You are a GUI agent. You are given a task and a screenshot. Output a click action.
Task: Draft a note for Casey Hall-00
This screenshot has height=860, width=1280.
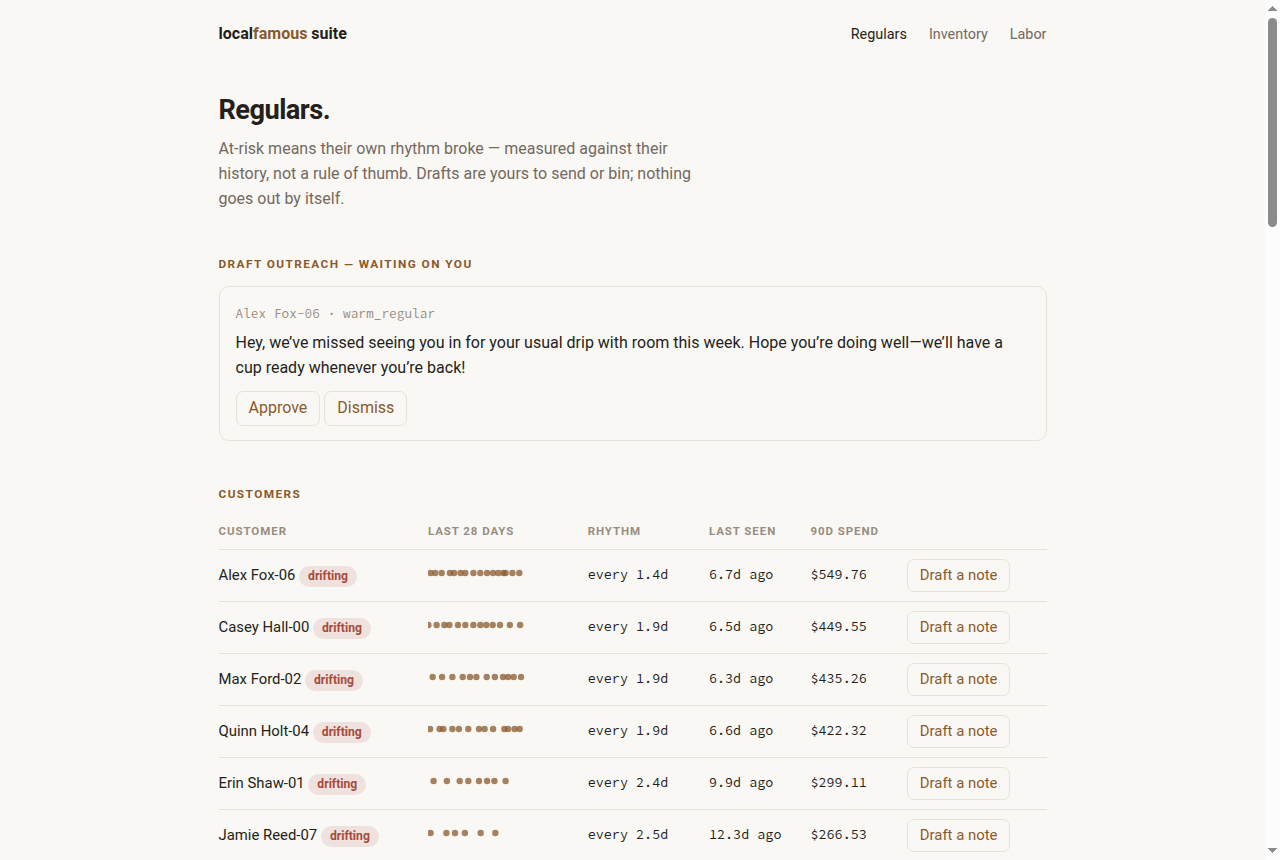coord(958,627)
